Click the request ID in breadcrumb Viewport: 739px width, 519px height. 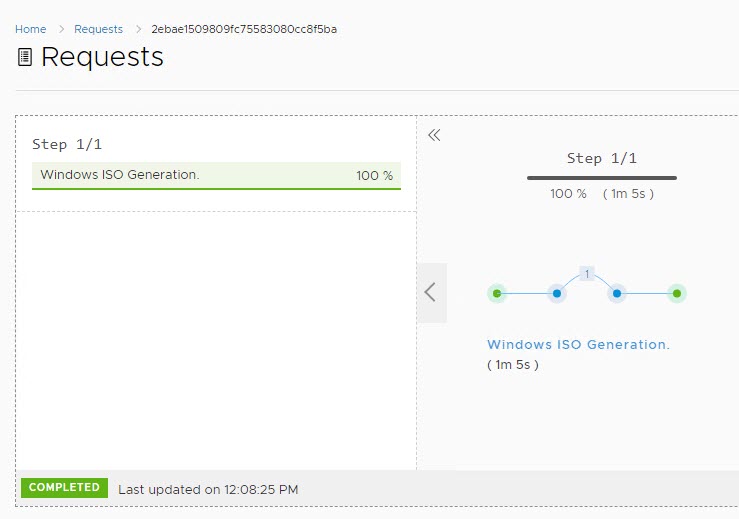243,29
